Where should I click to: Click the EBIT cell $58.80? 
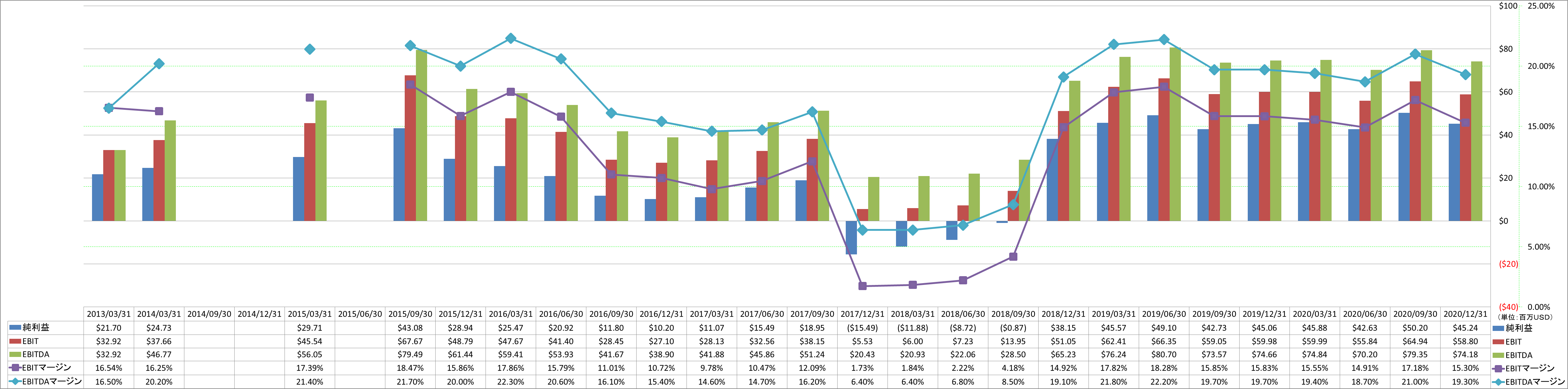click(1465, 341)
